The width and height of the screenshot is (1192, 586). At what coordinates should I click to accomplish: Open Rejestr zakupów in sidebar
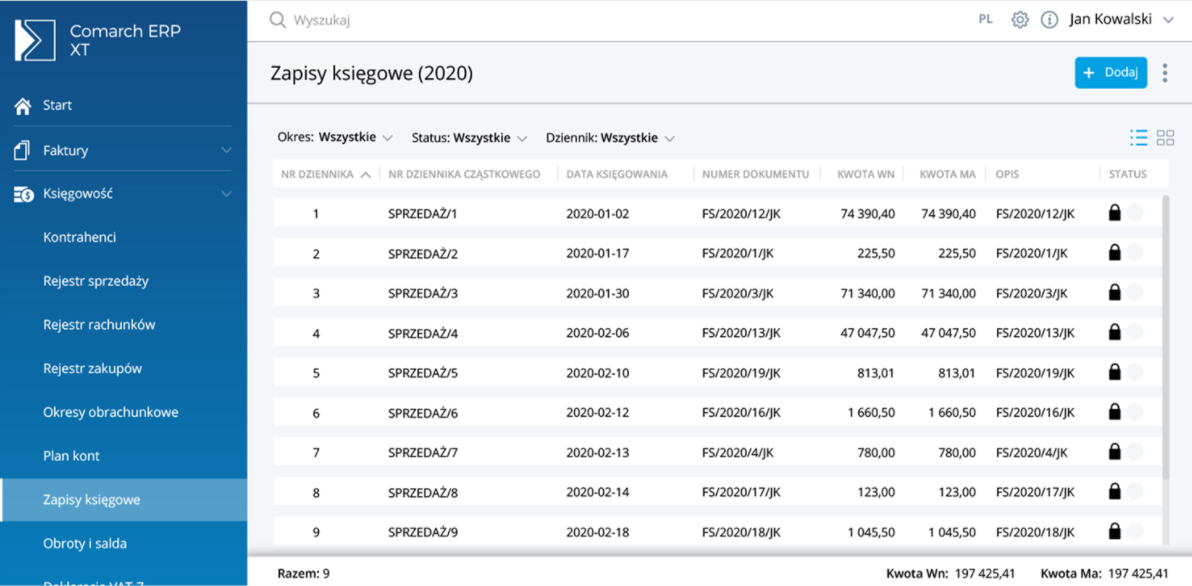(93, 369)
